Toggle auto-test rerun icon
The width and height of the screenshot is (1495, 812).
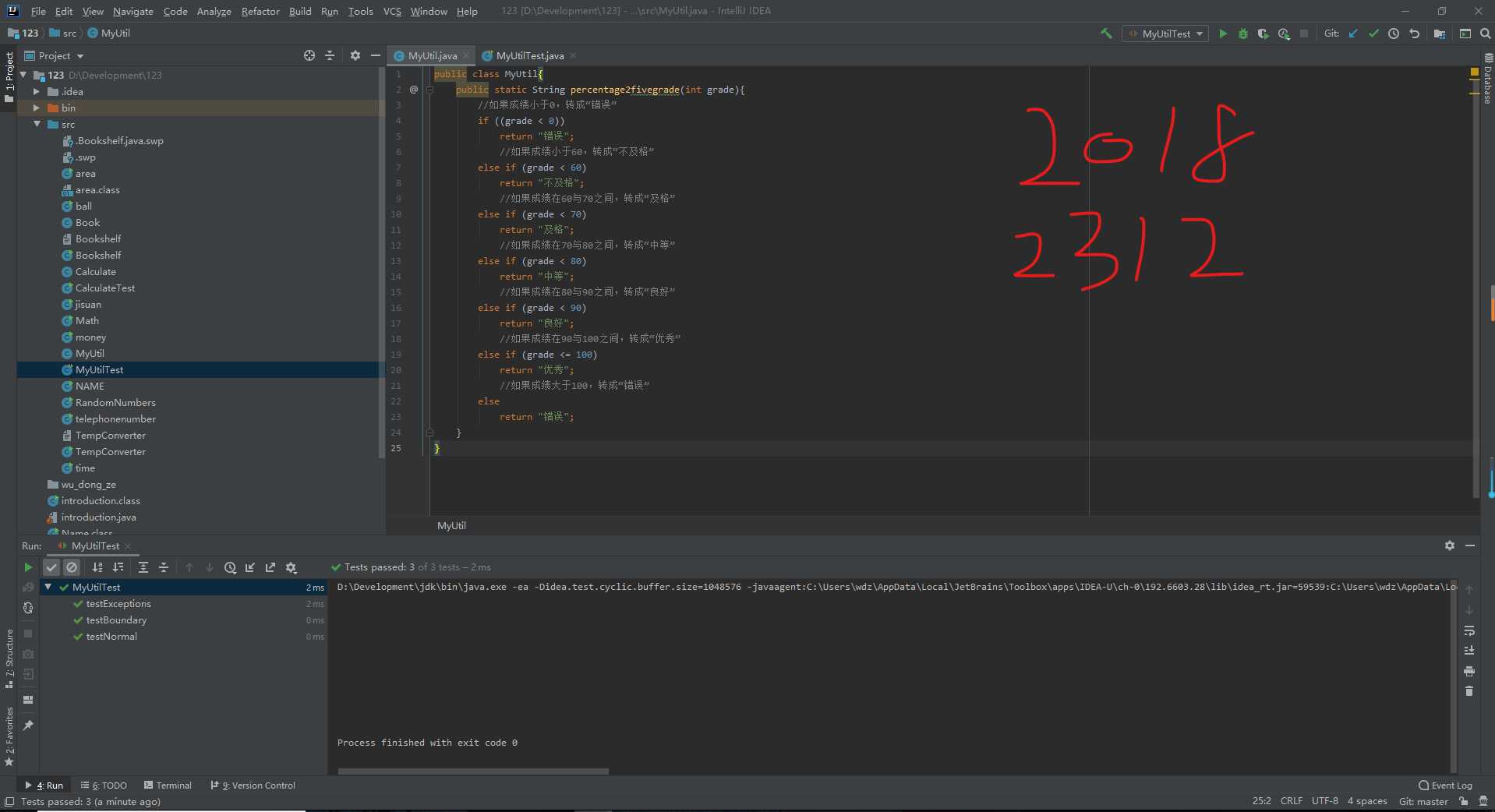pyautogui.click(x=28, y=608)
